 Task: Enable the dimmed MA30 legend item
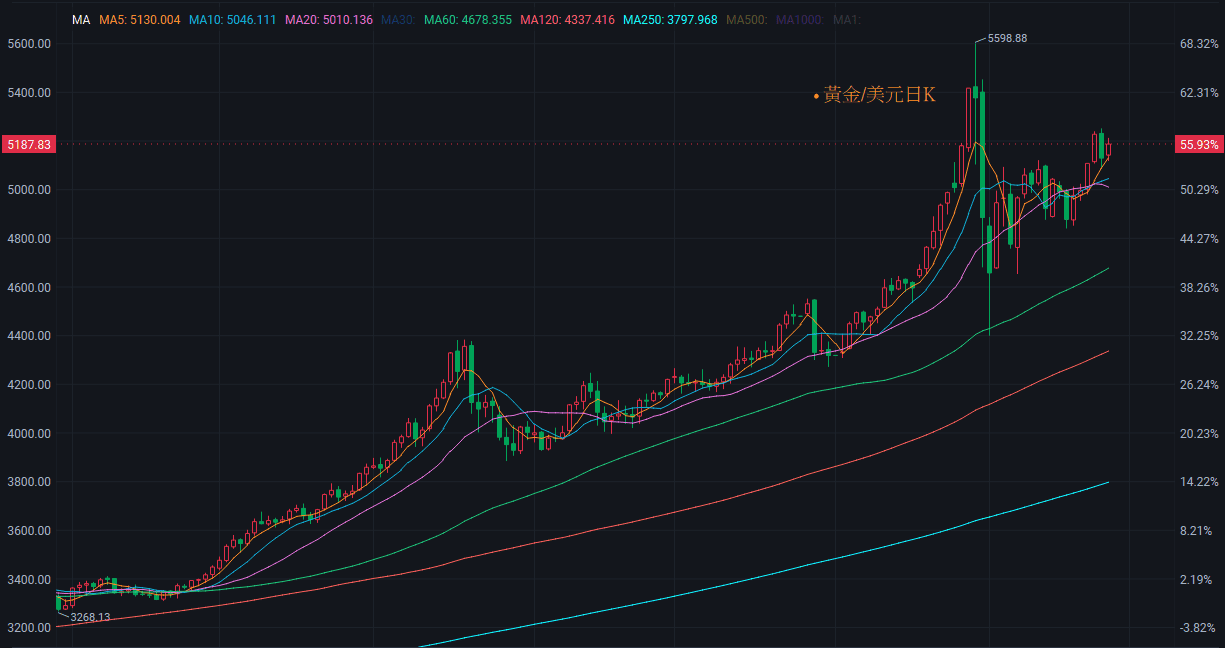pos(398,20)
